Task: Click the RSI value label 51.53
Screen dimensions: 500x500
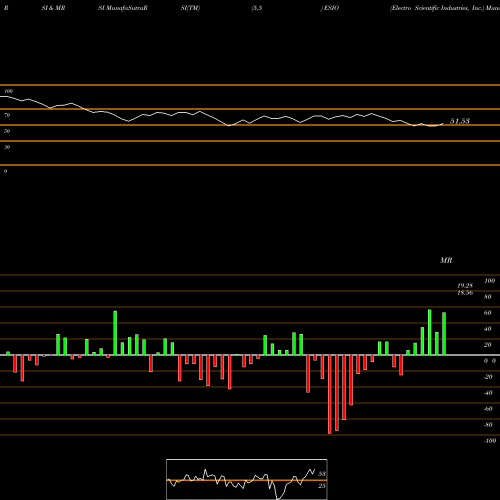Action: (x=460, y=121)
